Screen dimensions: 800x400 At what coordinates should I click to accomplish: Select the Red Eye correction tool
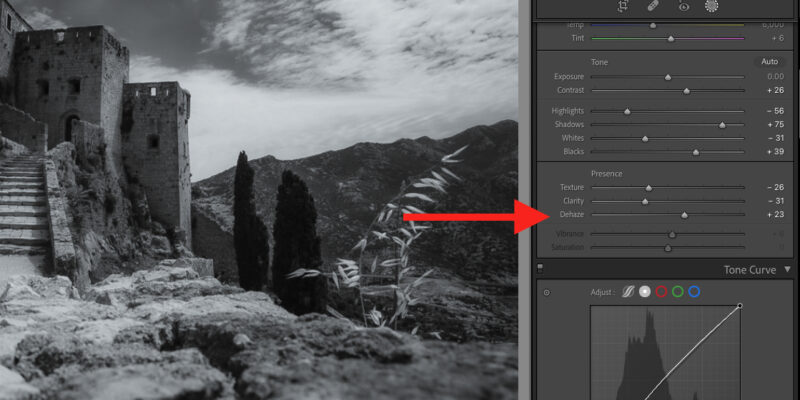(x=683, y=6)
